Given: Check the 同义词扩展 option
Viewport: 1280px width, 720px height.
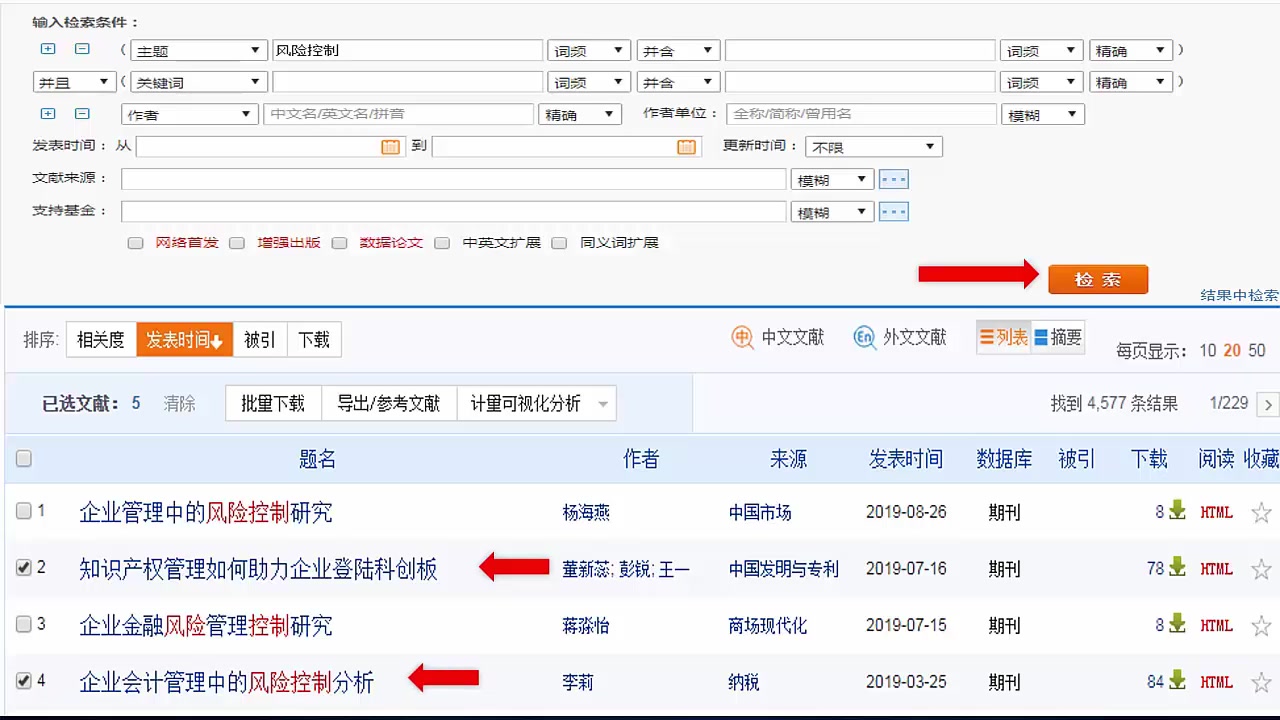Looking at the screenshot, I should [559, 242].
